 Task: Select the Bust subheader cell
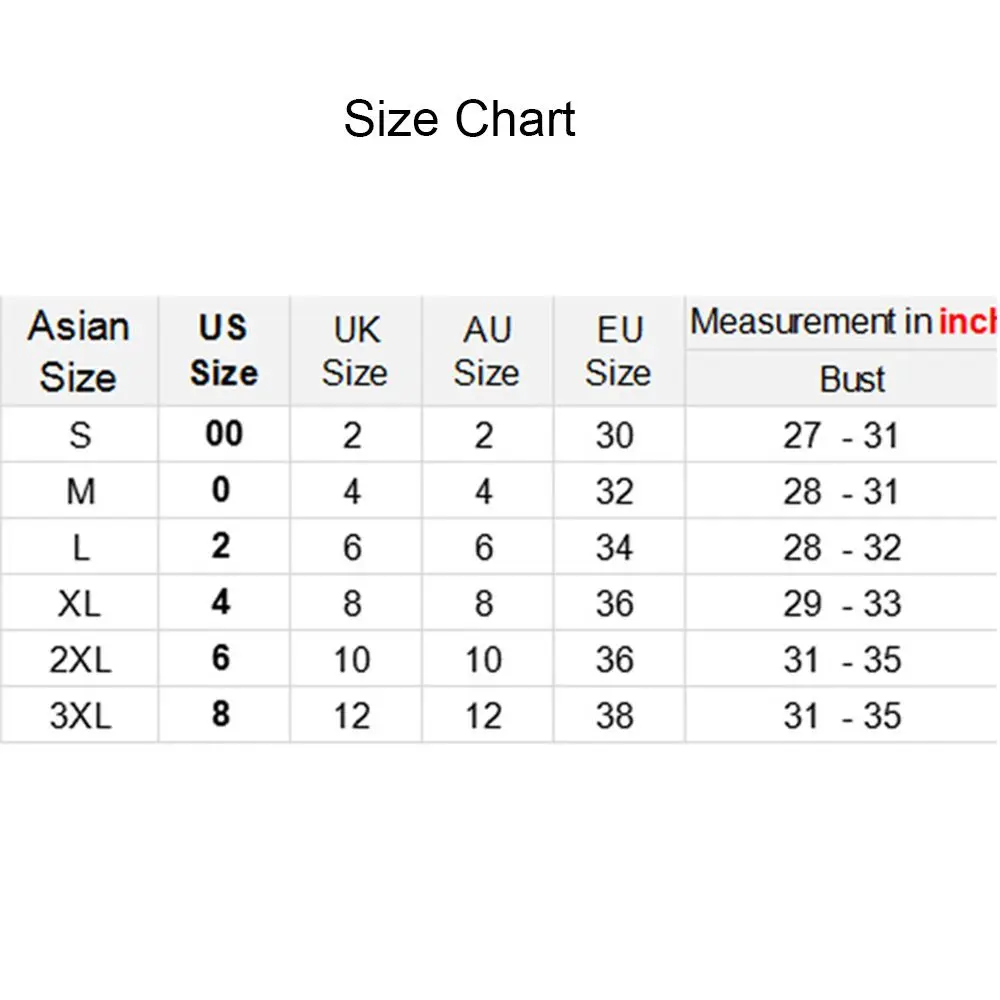852,380
